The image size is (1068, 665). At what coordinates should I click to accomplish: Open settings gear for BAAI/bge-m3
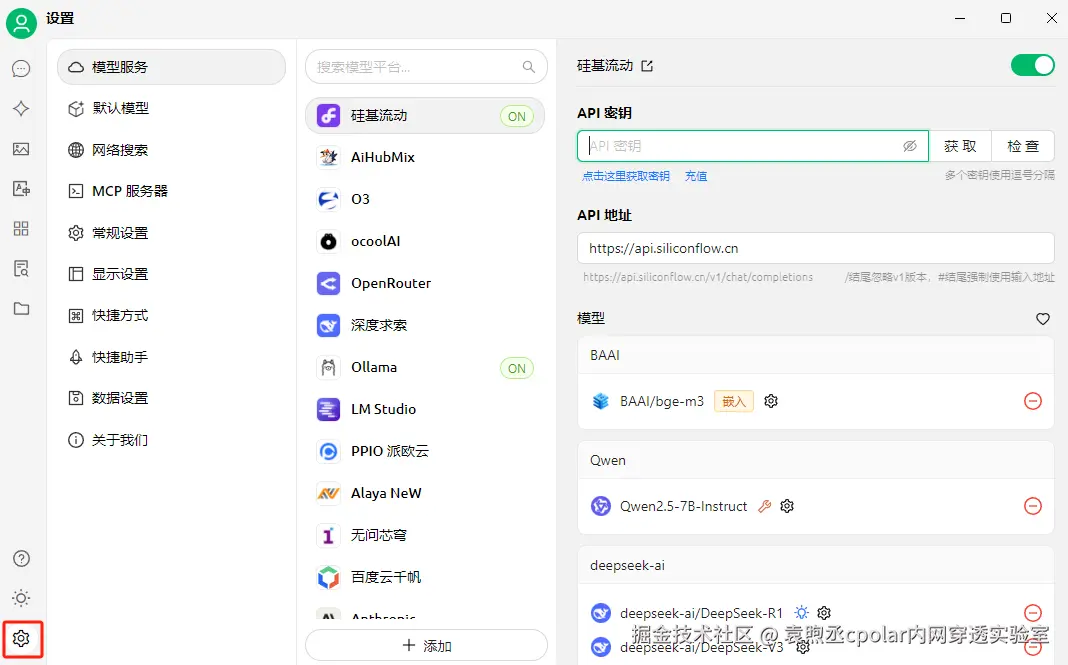[771, 401]
